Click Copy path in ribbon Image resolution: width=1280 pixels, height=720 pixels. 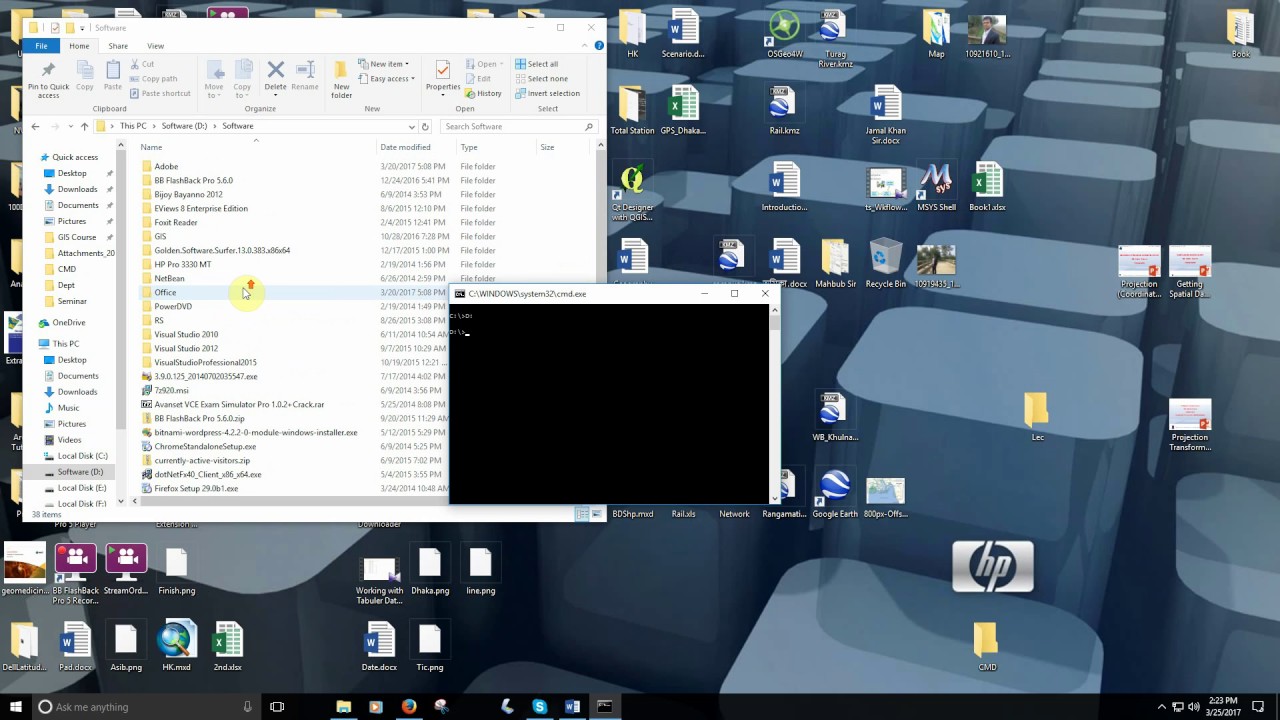tap(153, 78)
